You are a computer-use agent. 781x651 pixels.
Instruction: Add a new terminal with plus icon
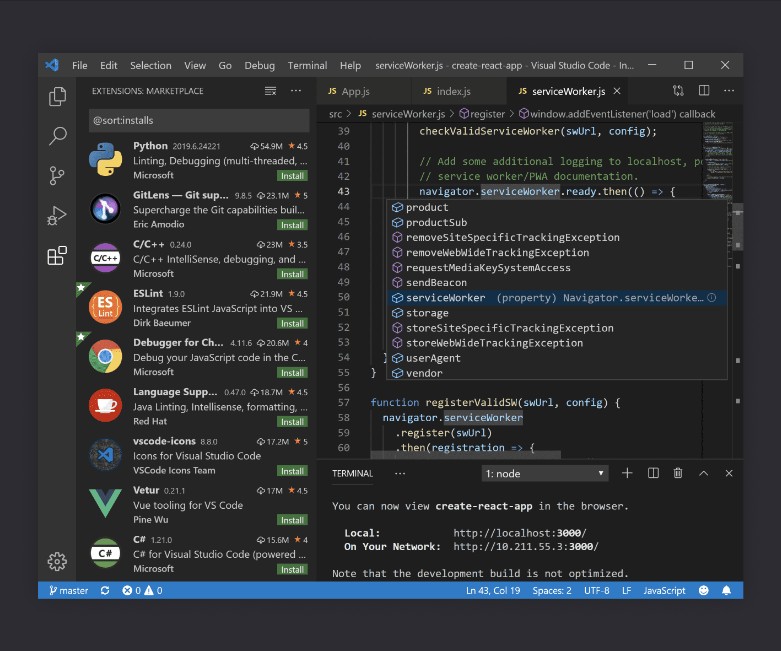pyautogui.click(x=627, y=473)
